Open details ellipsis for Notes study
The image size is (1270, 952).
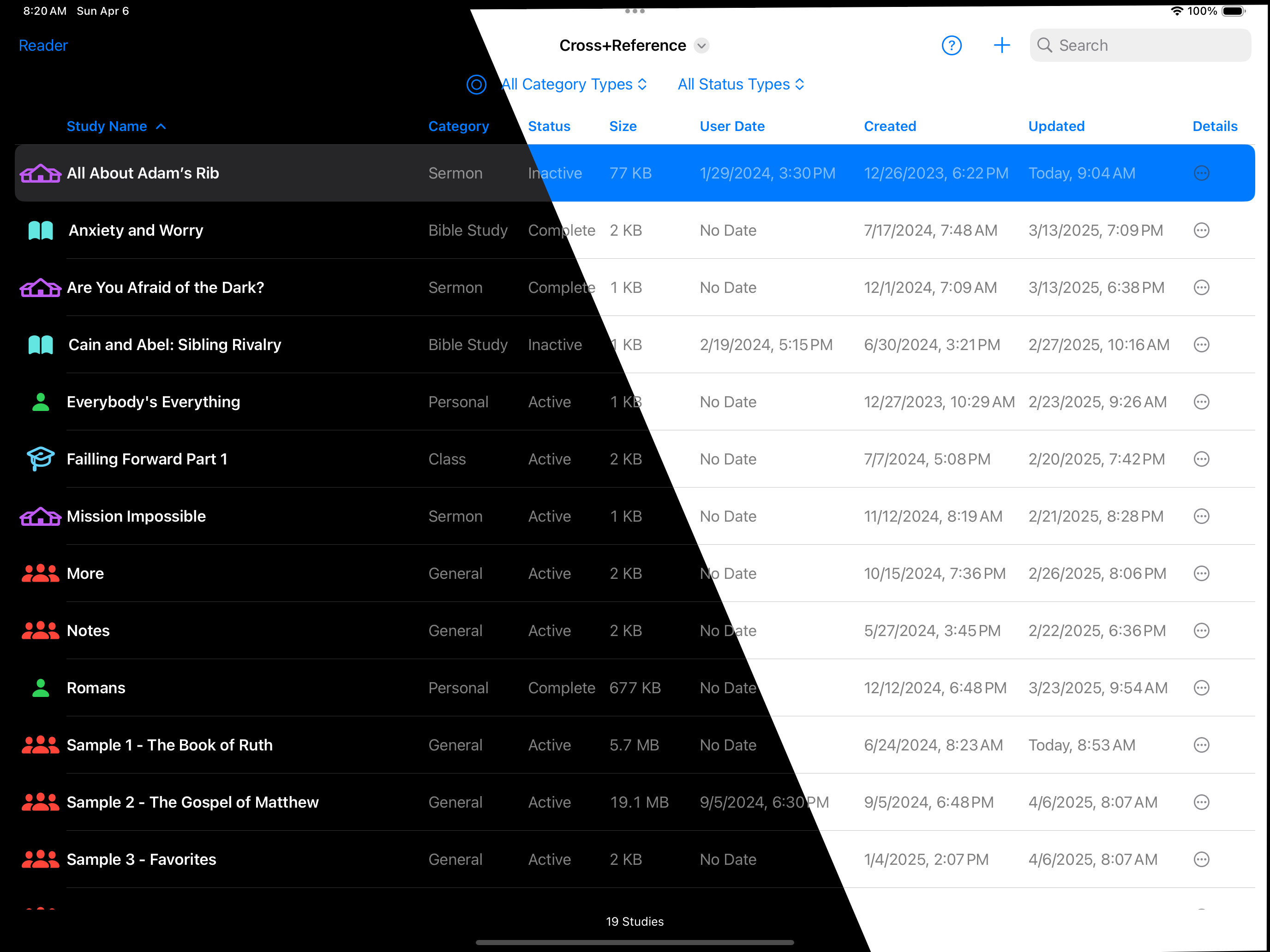1201,631
